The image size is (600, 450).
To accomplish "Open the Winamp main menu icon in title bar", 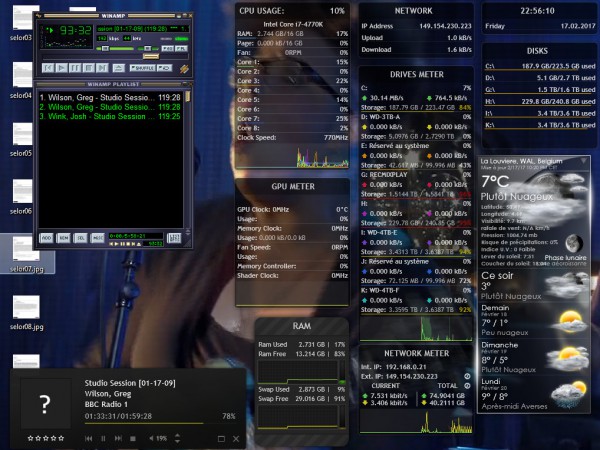I will pyautogui.click(x=38, y=16).
